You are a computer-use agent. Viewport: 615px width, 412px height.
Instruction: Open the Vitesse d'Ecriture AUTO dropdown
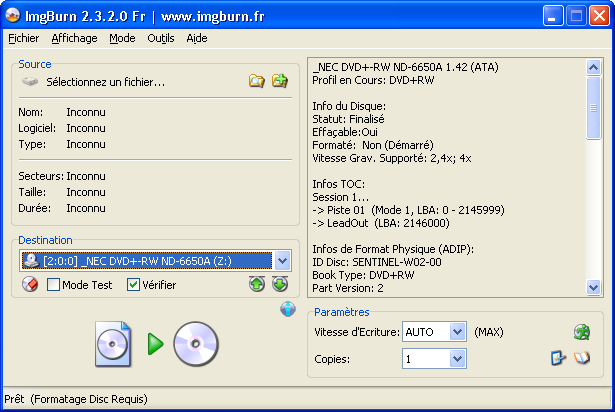(x=457, y=332)
